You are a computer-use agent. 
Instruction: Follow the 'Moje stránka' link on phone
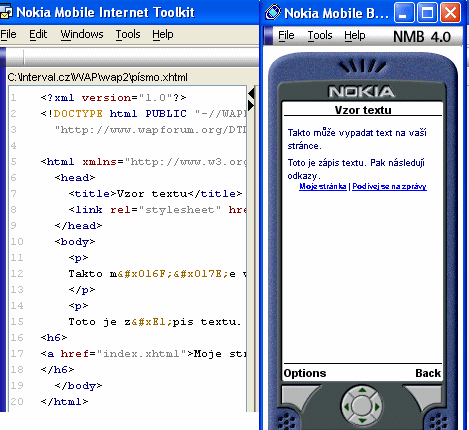(x=323, y=186)
